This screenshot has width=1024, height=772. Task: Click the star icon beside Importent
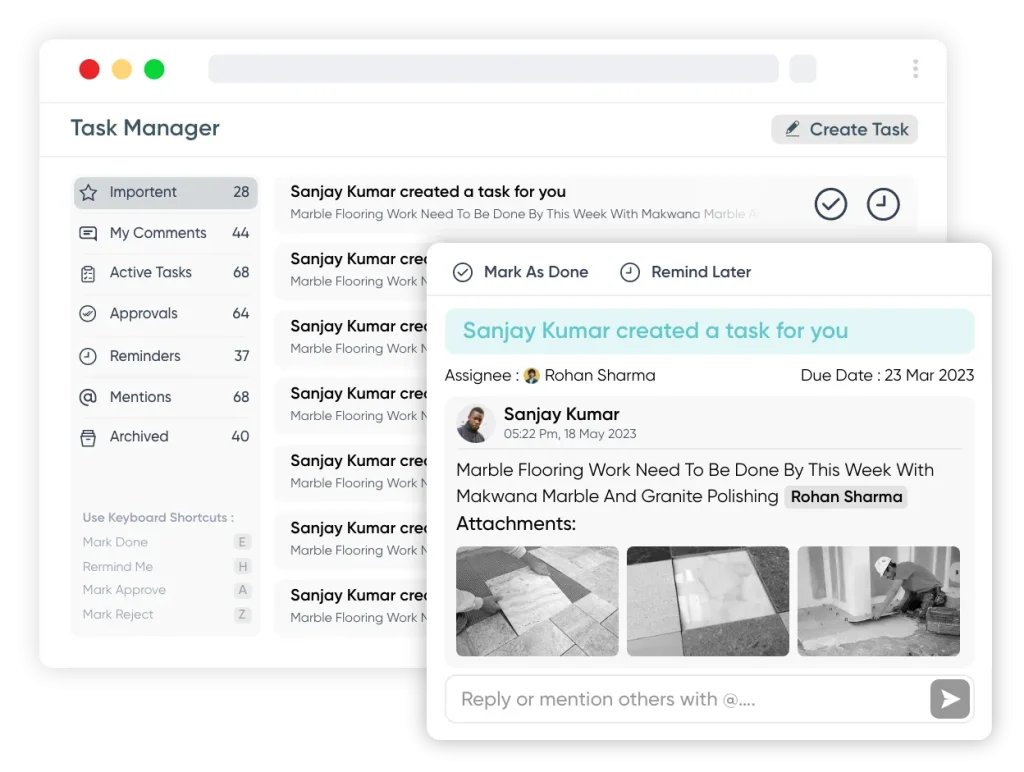[x=88, y=192]
